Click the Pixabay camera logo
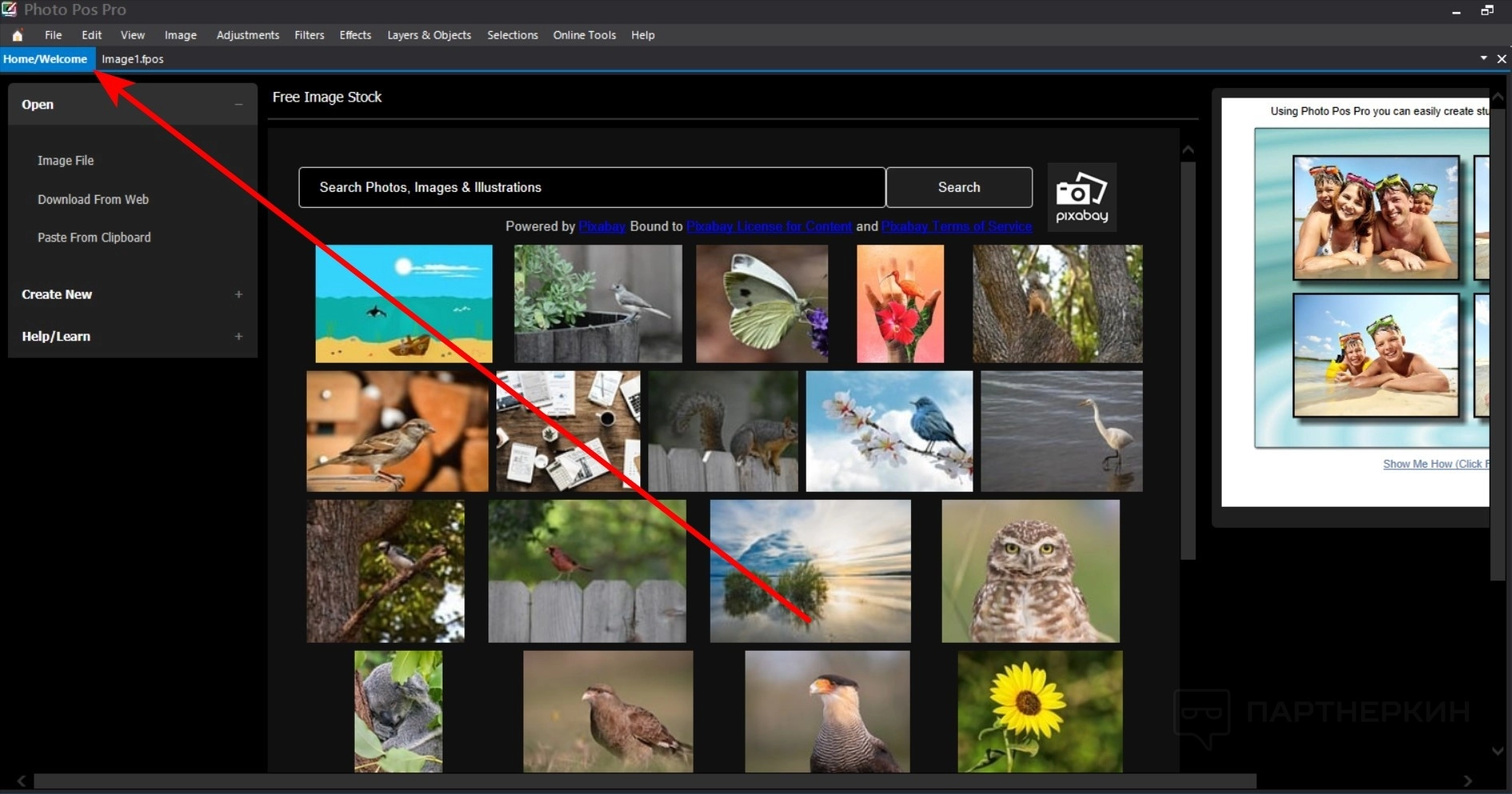The height and width of the screenshot is (794, 1512). click(1081, 197)
